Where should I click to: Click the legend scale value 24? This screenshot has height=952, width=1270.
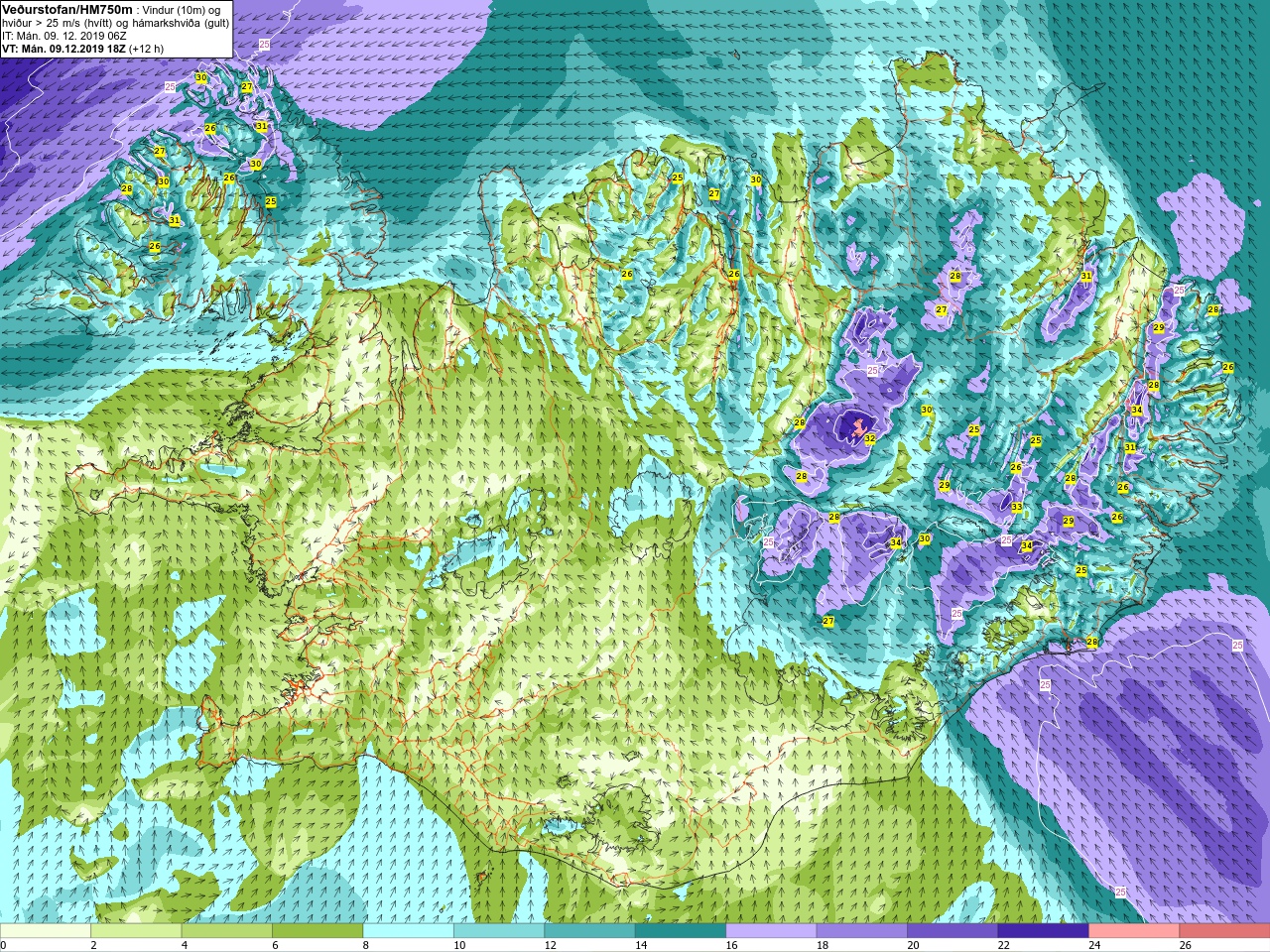click(1095, 945)
